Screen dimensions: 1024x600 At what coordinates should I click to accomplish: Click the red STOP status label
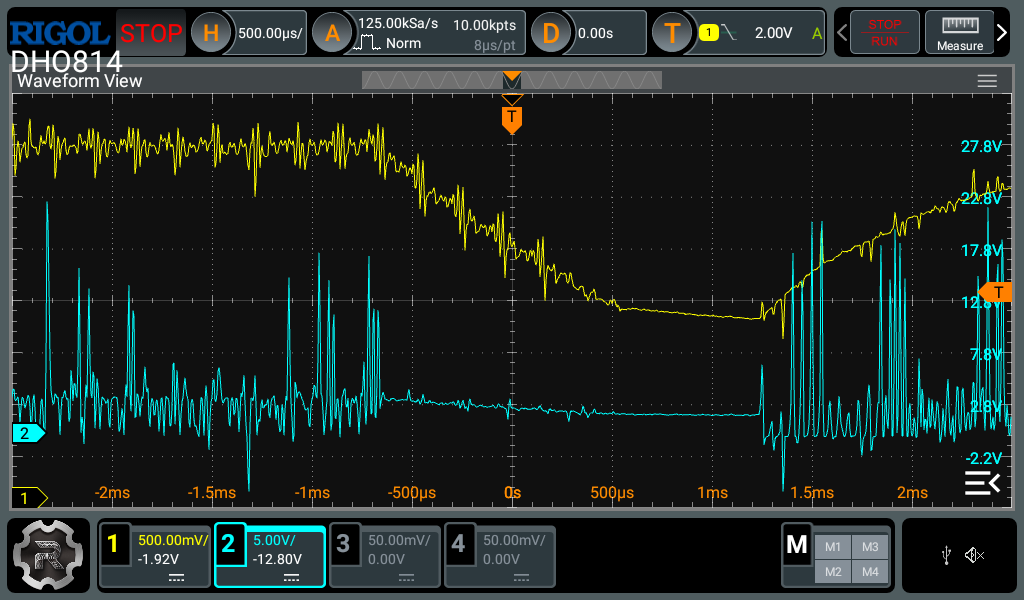click(151, 33)
